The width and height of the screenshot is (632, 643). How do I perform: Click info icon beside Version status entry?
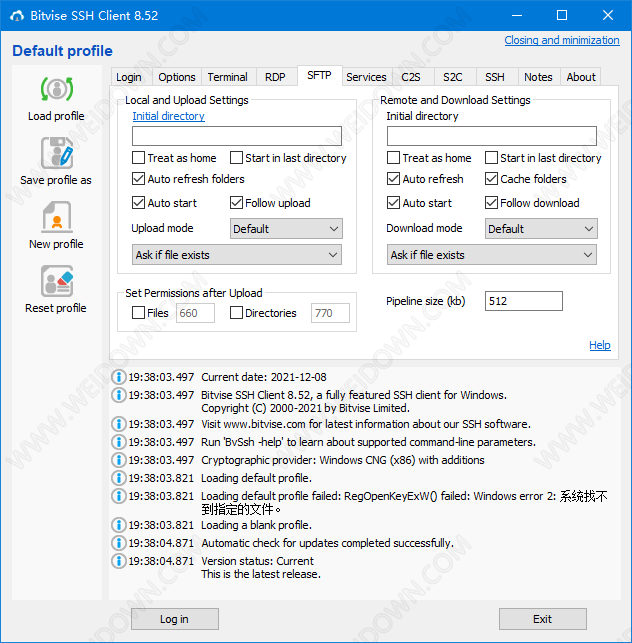pyautogui.click(x=119, y=561)
